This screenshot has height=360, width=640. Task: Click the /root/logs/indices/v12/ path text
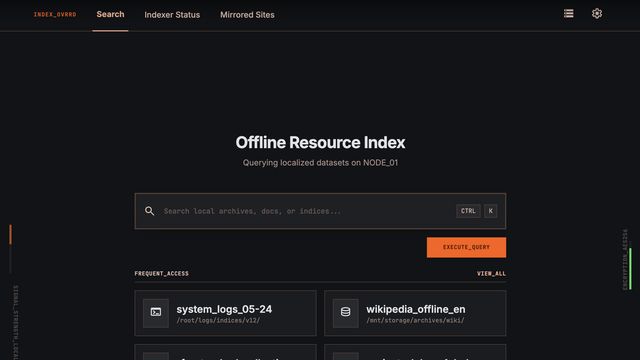(218, 320)
